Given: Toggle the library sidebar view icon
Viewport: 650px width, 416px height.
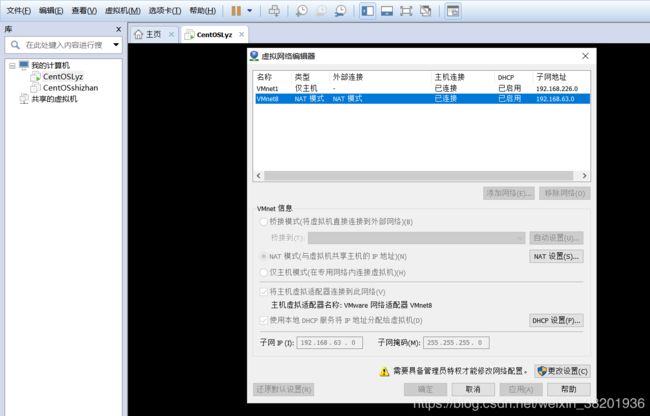Looking at the screenshot, I should [367, 11].
